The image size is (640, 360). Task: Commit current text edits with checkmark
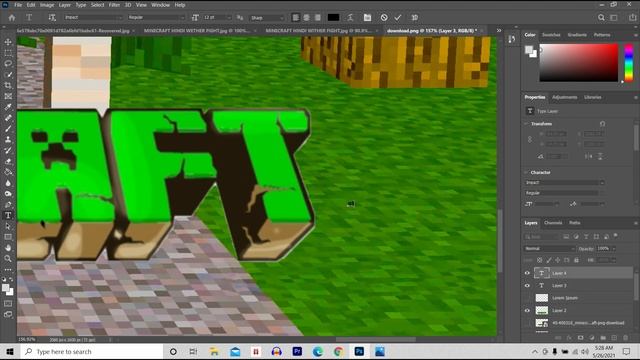(398, 18)
